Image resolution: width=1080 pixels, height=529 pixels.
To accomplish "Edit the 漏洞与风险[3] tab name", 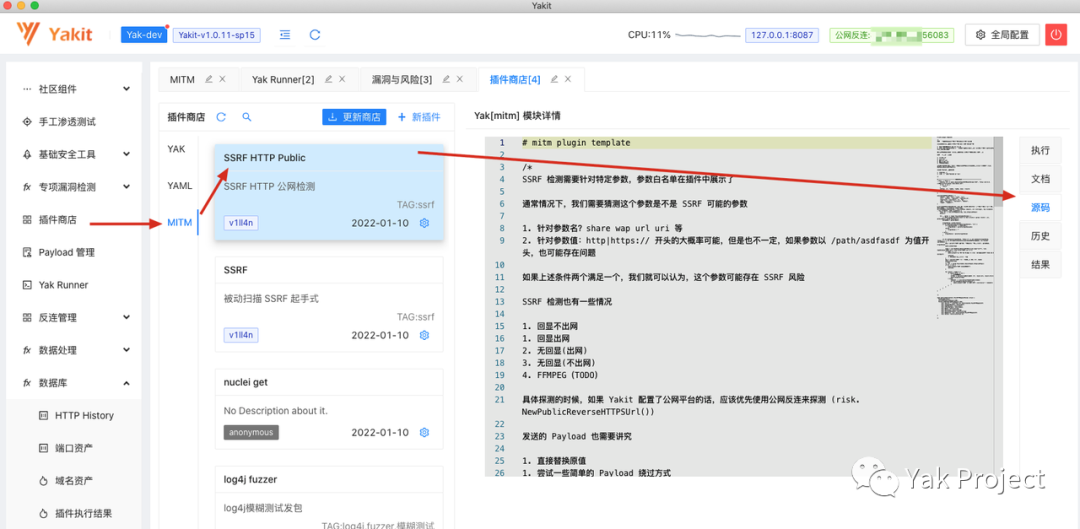I will tap(446, 79).
